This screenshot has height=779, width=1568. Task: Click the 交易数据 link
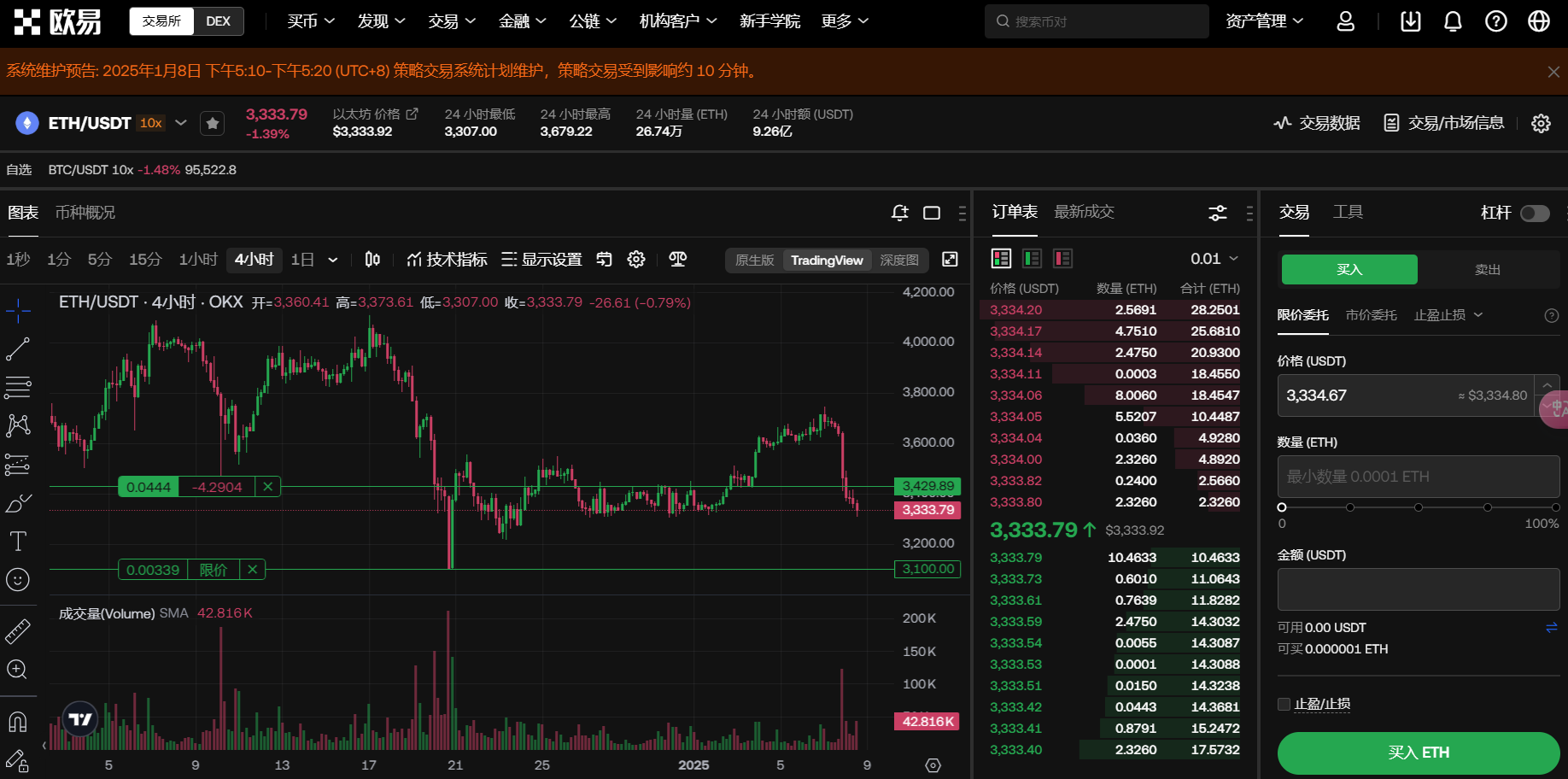pyautogui.click(x=1317, y=123)
